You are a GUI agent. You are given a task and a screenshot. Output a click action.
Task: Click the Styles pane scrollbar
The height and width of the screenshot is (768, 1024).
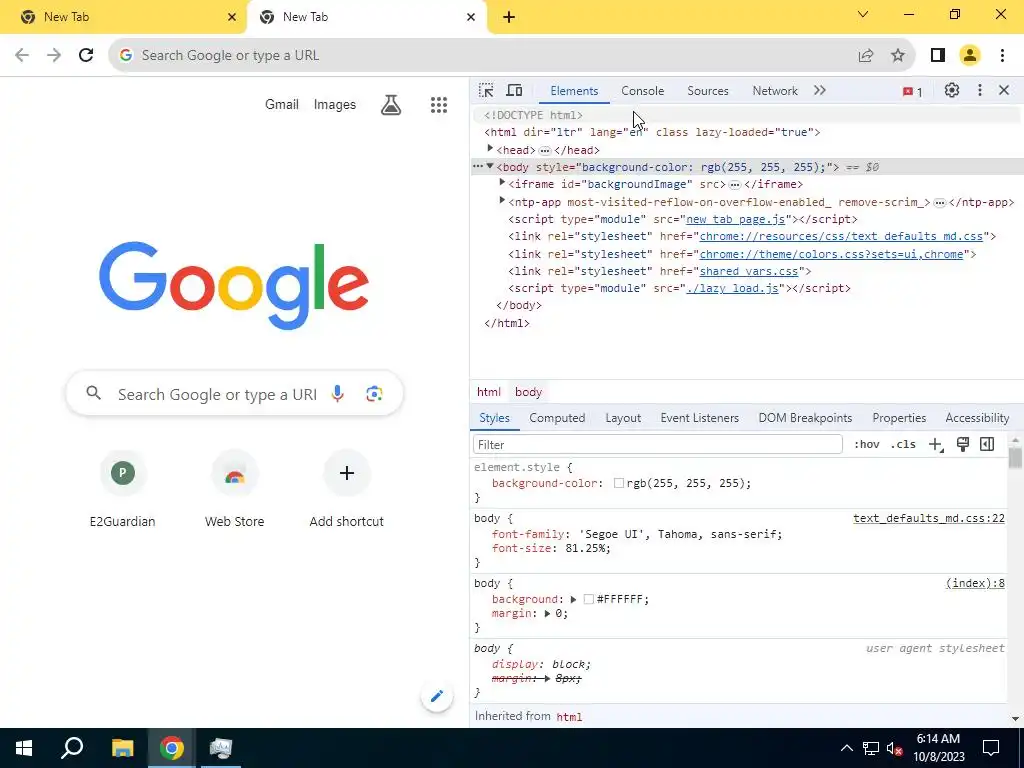click(x=1015, y=457)
